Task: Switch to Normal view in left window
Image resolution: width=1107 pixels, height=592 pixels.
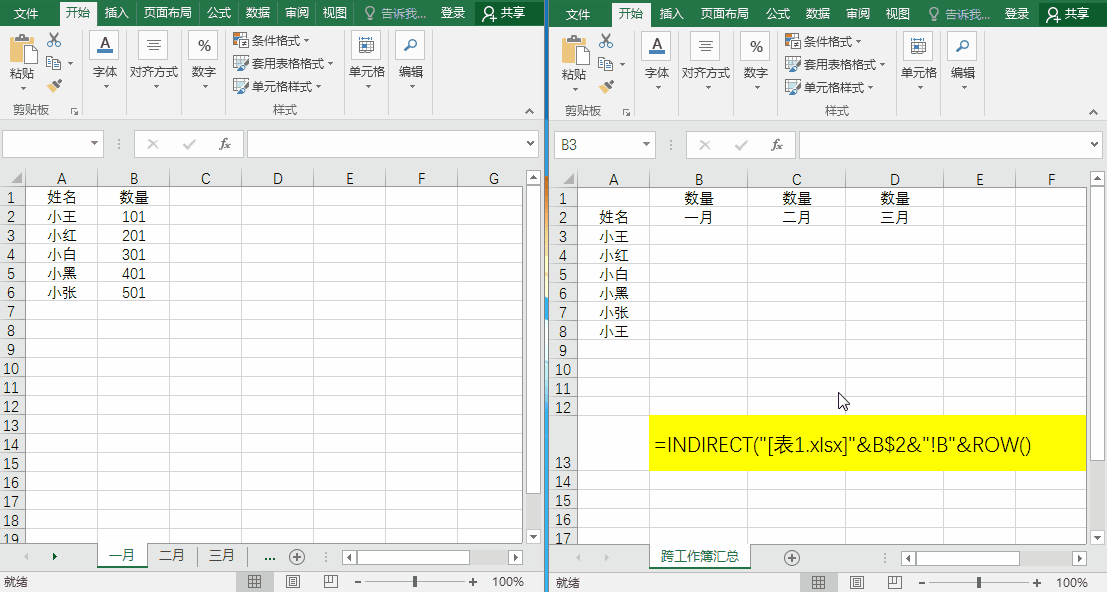Action: click(x=254, y=581)
